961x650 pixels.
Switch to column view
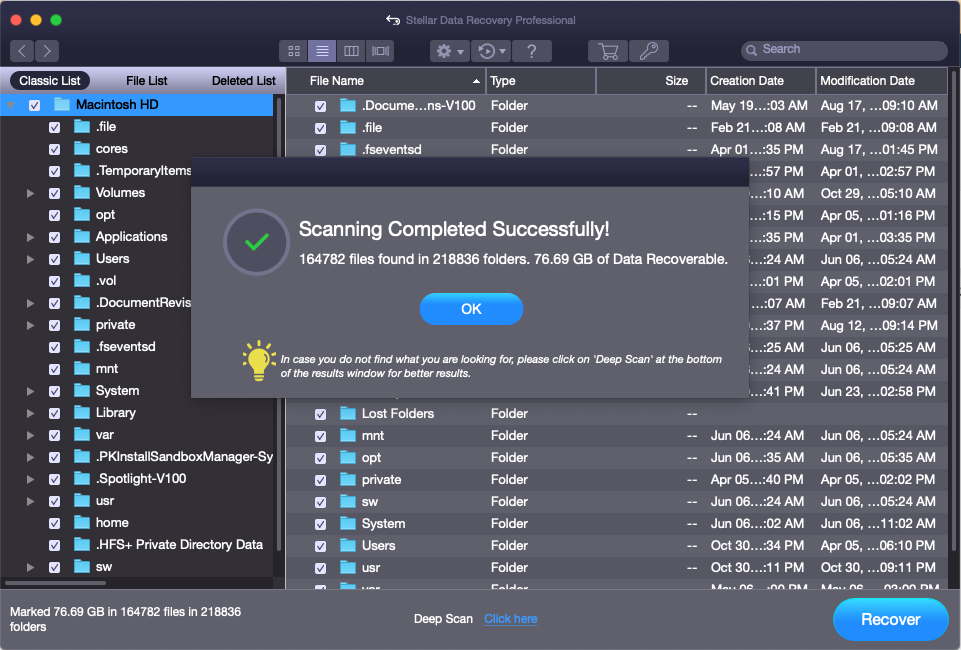[x=351, y=51]
